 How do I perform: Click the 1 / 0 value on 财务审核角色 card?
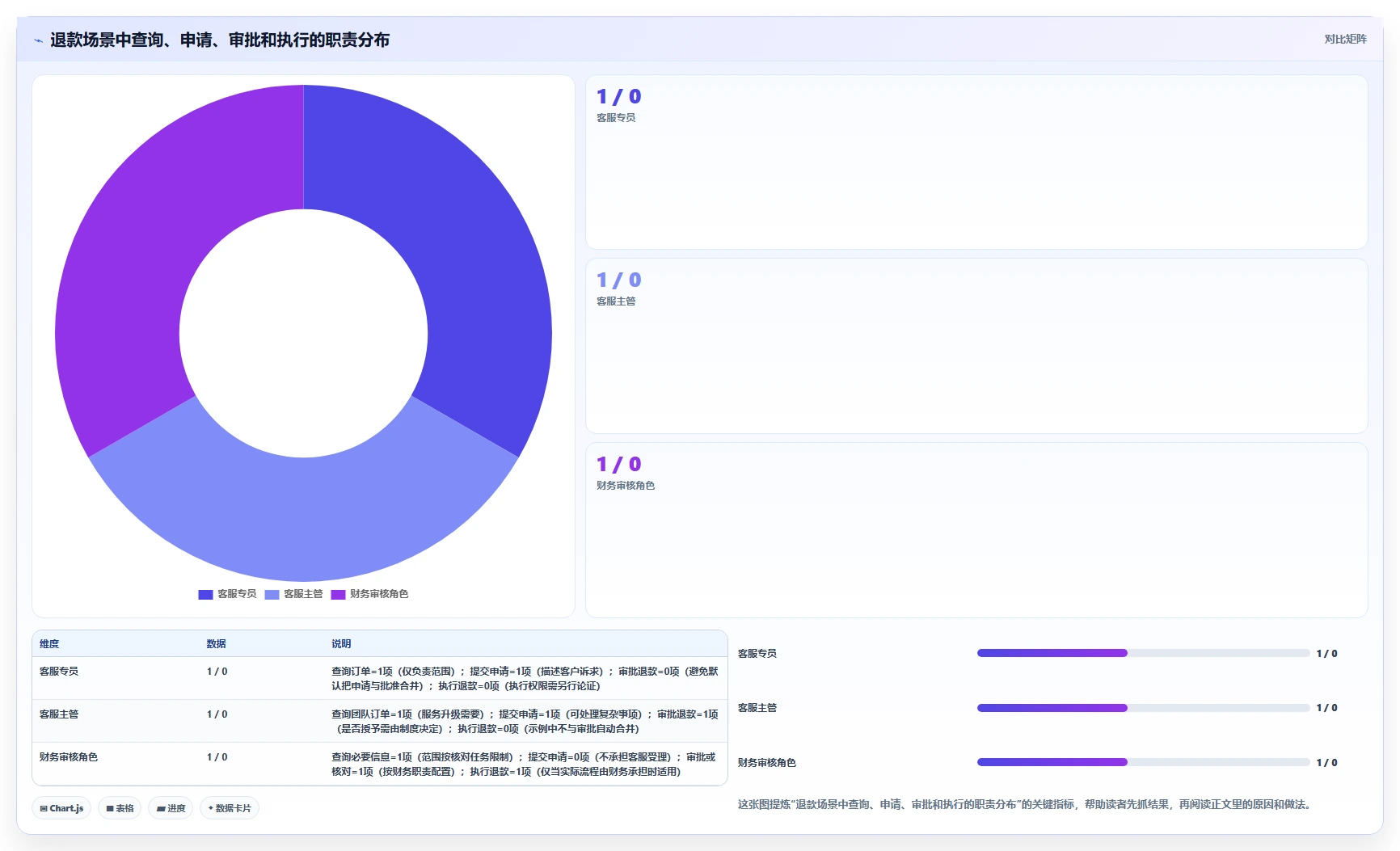[x=618, y=465]
